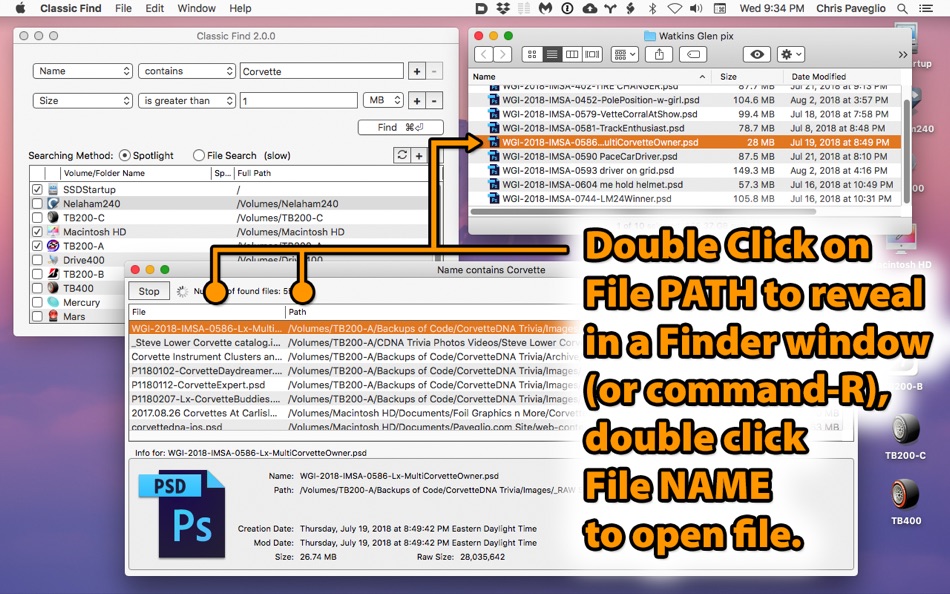Viewport: 950px width, 594px height.
Task: Sort Finder list by Name column
Action: 591,76
